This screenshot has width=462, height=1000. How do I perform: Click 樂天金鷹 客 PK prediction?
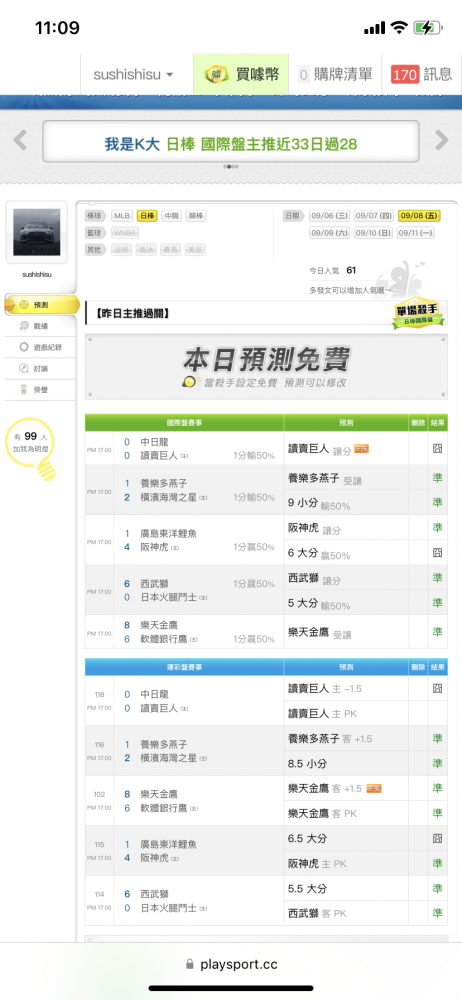tap(322, 813)
